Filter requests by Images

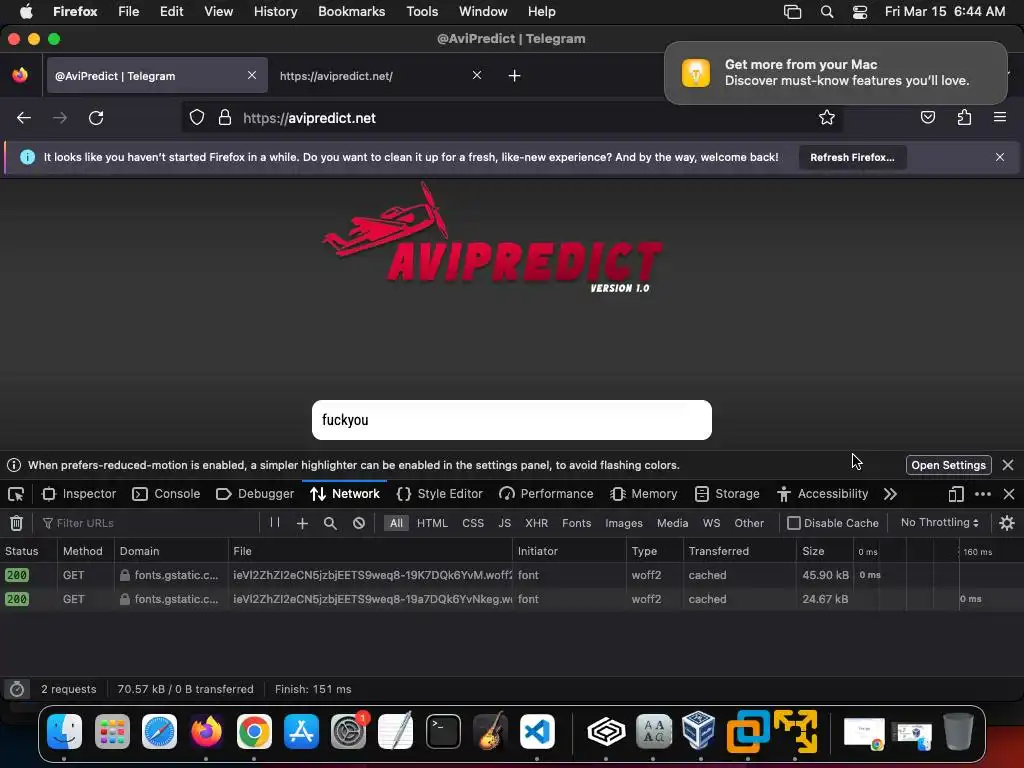click(x=624, y=523)
